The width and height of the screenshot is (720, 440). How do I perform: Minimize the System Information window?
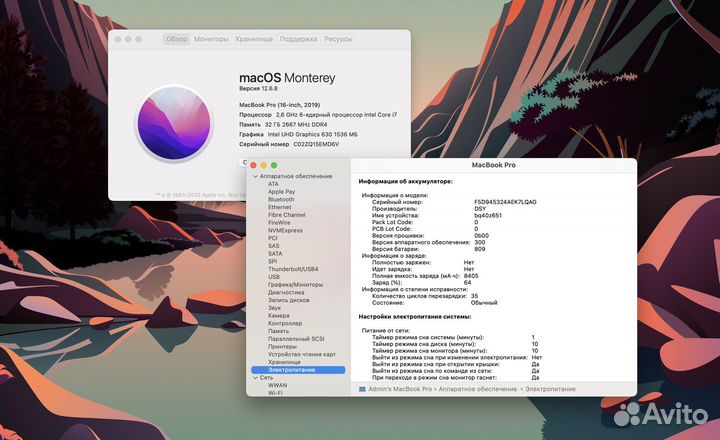[264, 165]
